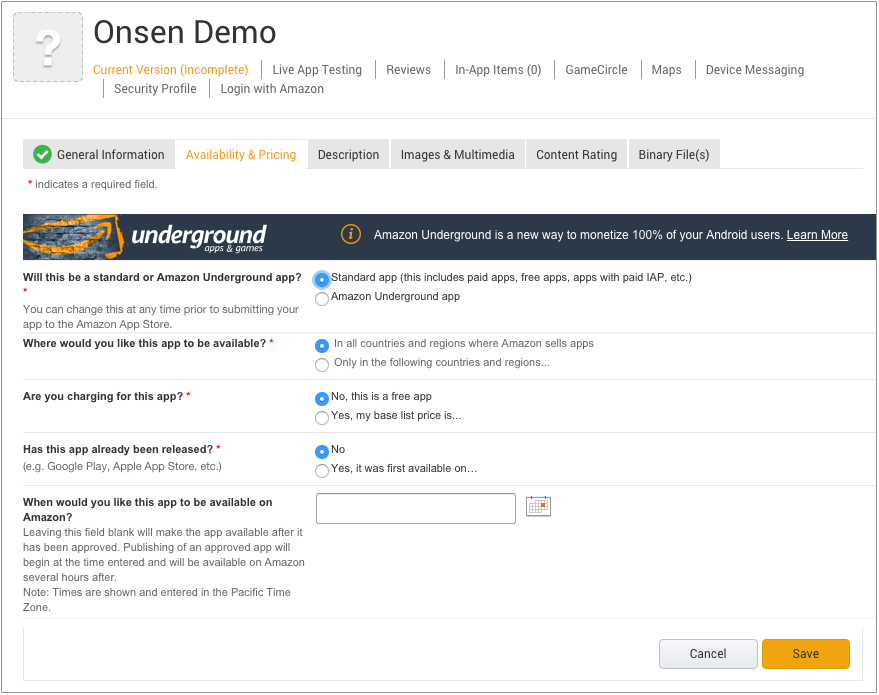Choose Only in the following countries option

pos(322,365)
